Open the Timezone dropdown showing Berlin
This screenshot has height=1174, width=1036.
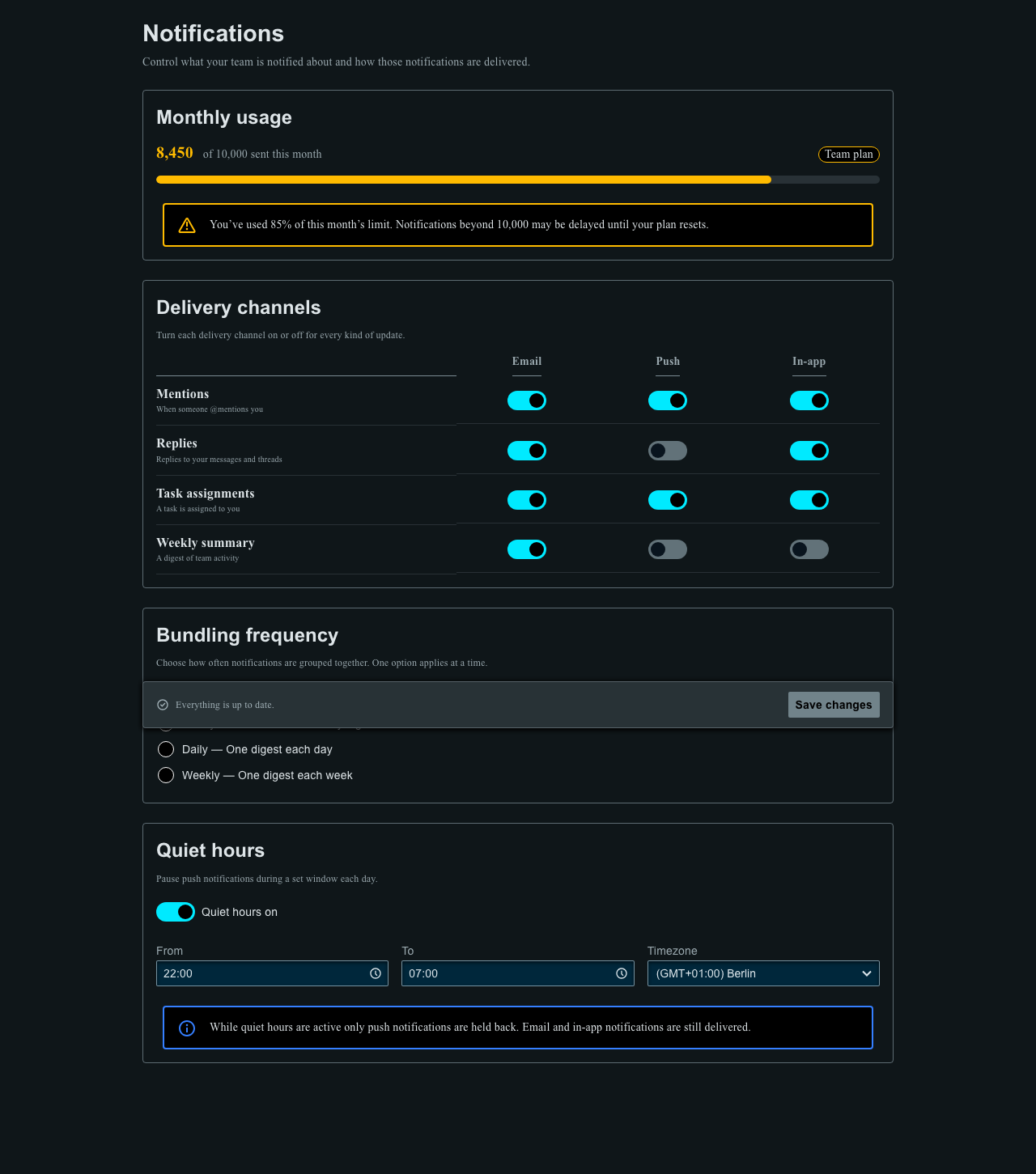click(763, 973)
